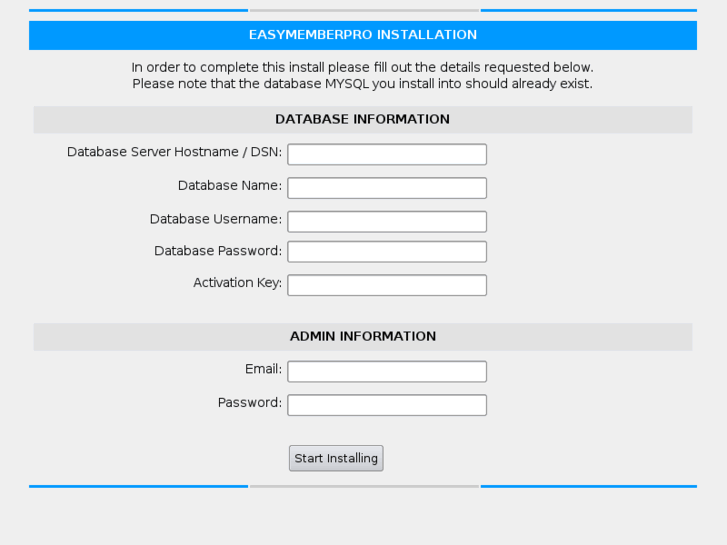Viewport: 727px width, 545px height.
Task: Click the "Database Password:" label text
Action: click(x=217, y=251)
